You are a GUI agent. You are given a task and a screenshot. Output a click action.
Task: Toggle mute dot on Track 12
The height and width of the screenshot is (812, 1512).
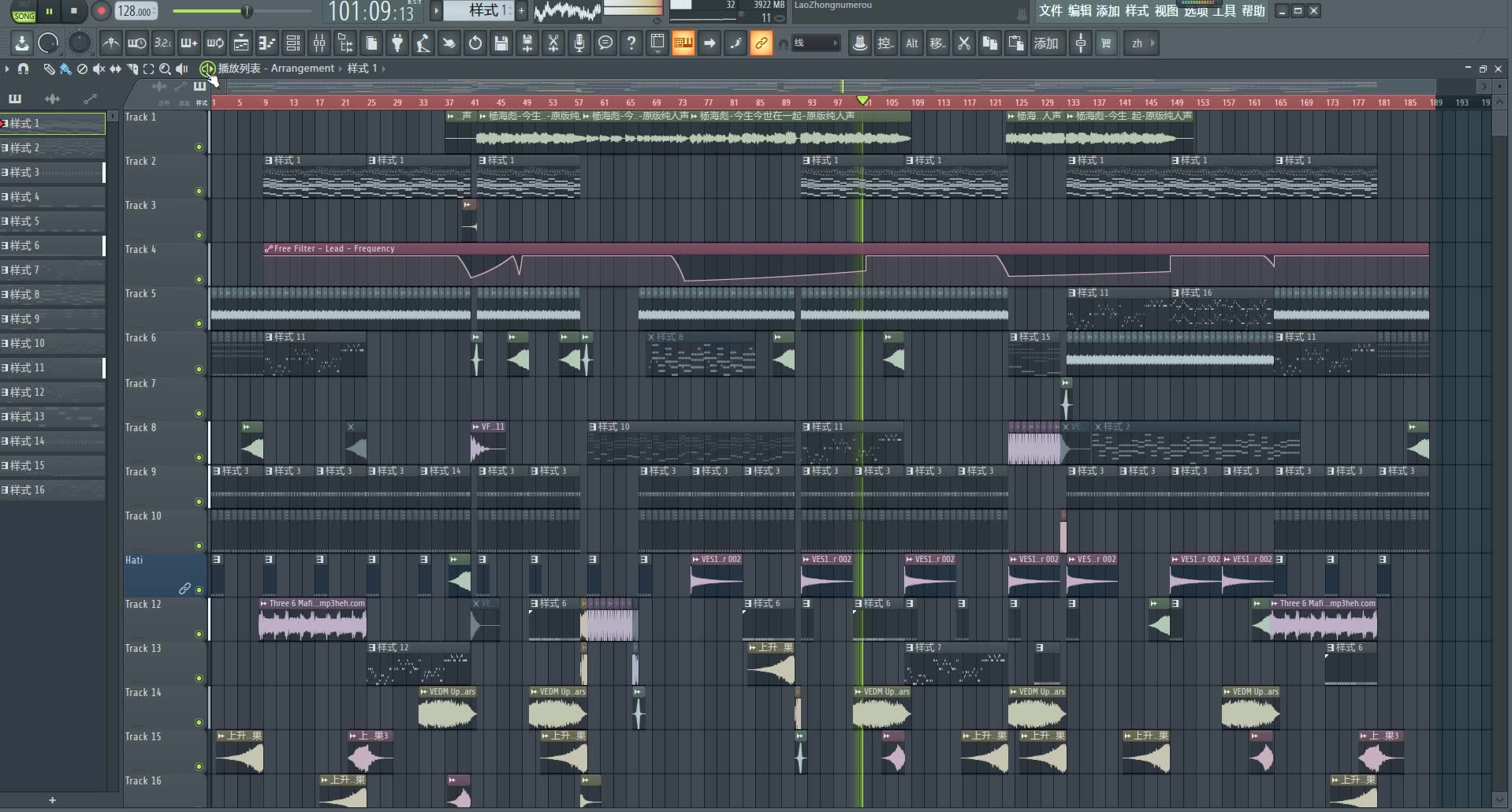(199, 634)
